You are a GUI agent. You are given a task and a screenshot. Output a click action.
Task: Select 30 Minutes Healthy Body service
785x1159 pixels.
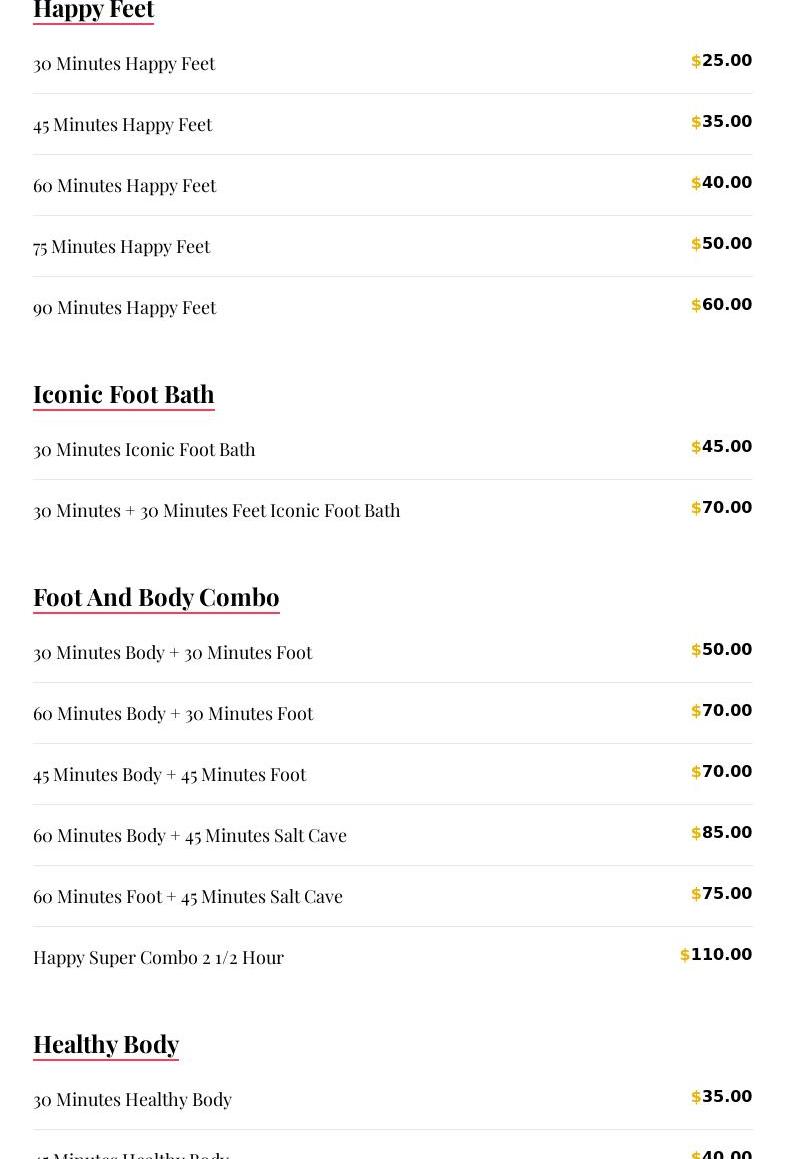132,1099
